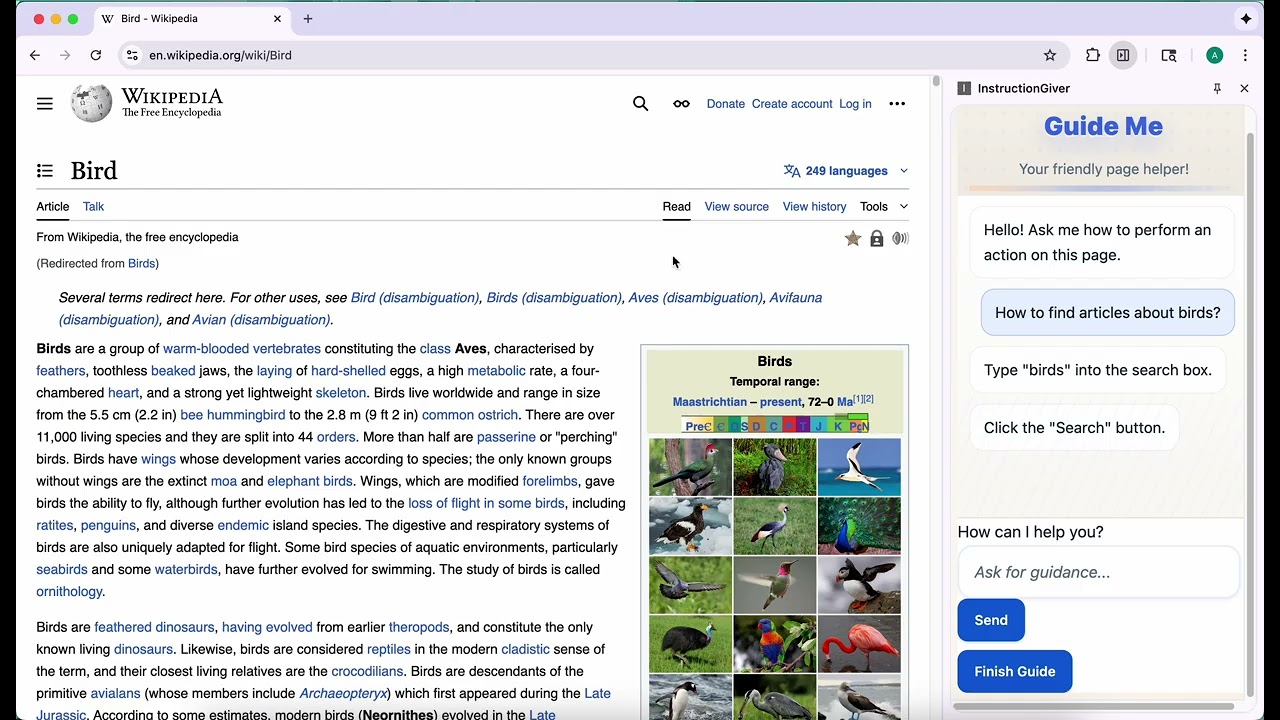Expand the 249 languages dropdown
Viewport: 1280px width, 720px height.
tap(846, 171)
